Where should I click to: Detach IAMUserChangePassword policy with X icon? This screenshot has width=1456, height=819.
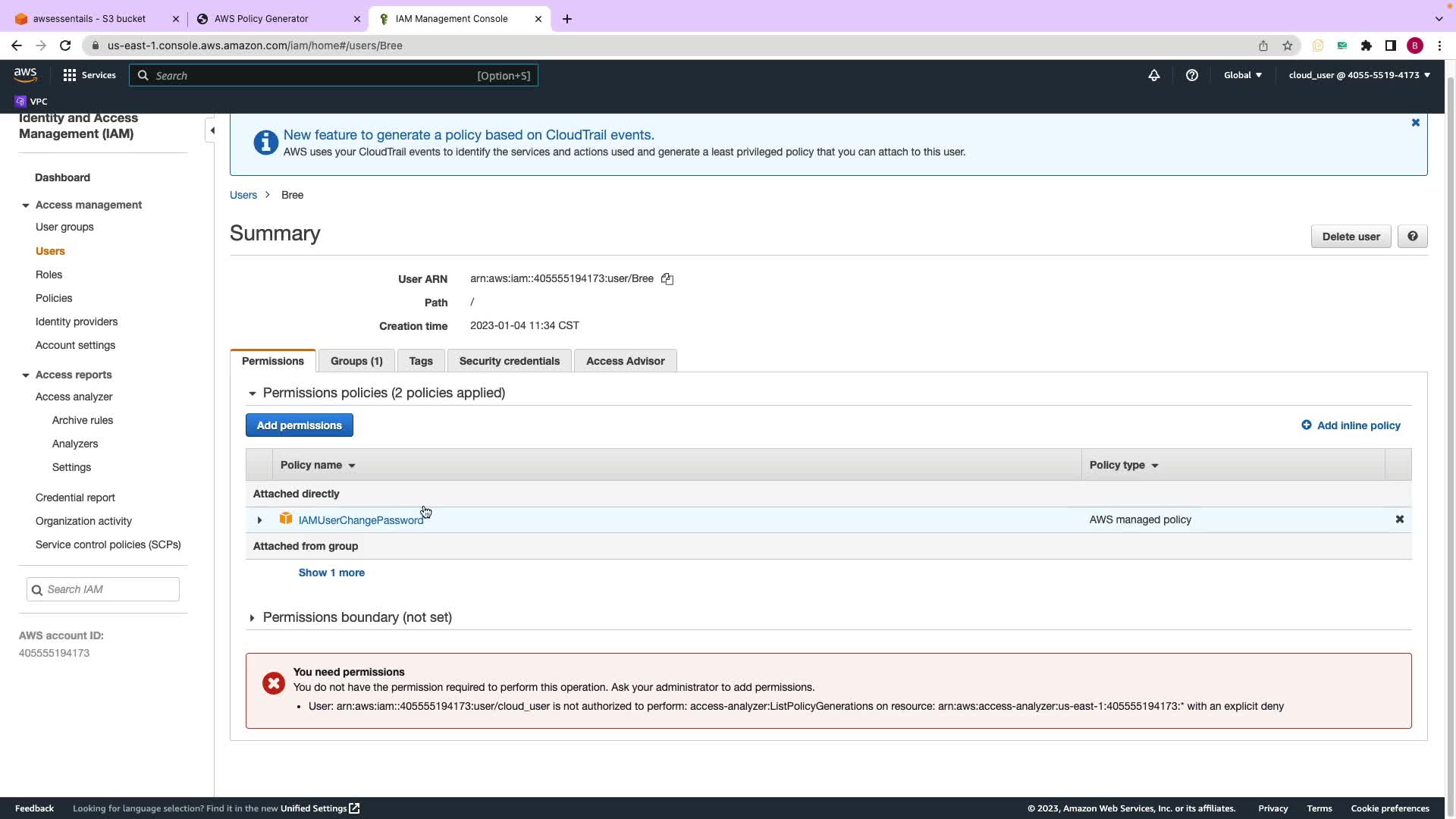pyautogui.click(x=1399, y=519)
